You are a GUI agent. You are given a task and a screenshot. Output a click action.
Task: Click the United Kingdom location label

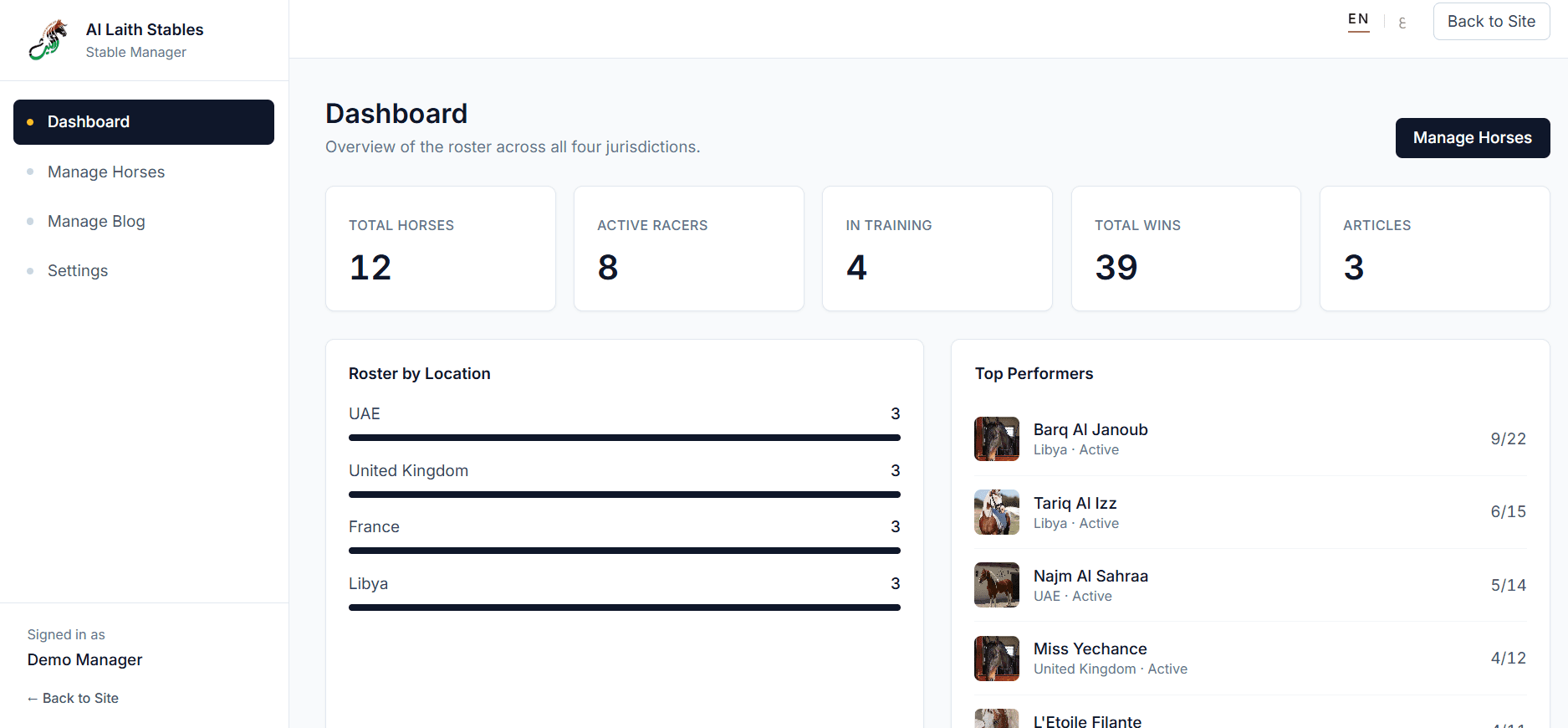pyautogui.click(x=408, y=470)
